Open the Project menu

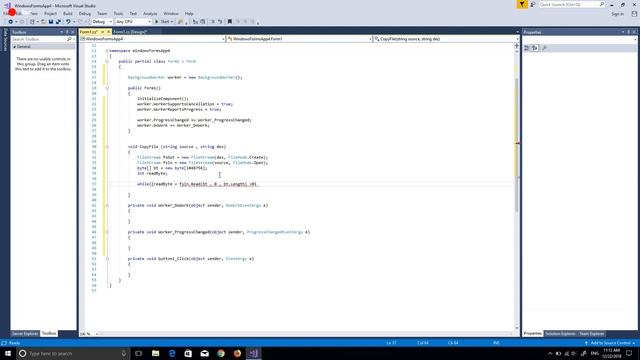[x=50, y=13]
